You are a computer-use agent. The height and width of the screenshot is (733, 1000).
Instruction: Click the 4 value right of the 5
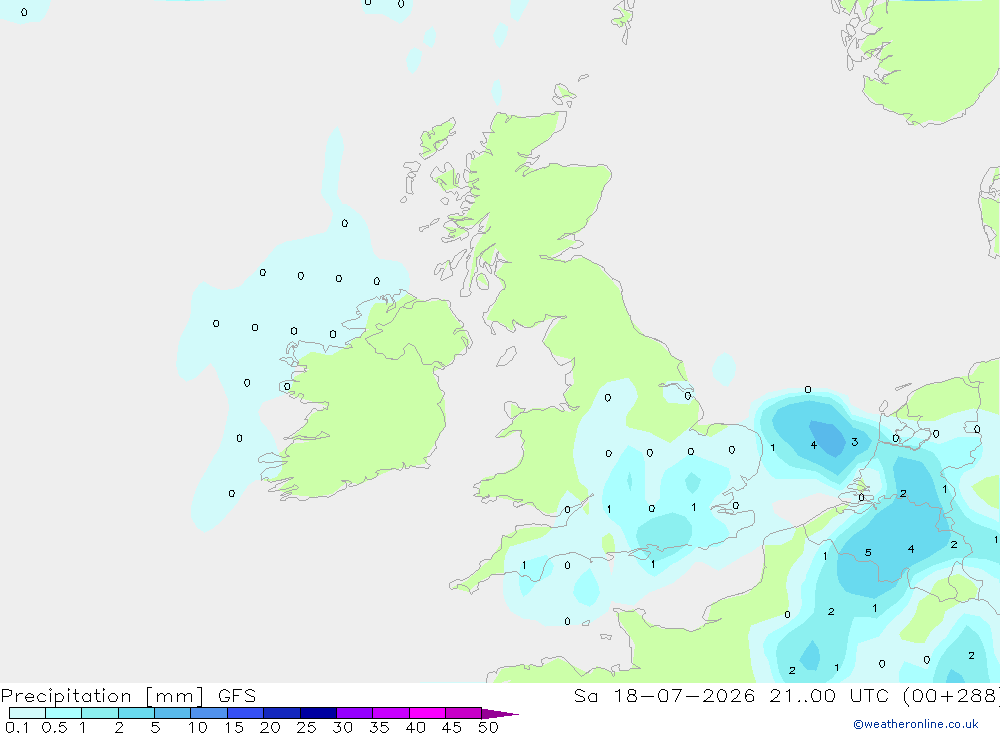pyautogui.click(x=911, y=549)
